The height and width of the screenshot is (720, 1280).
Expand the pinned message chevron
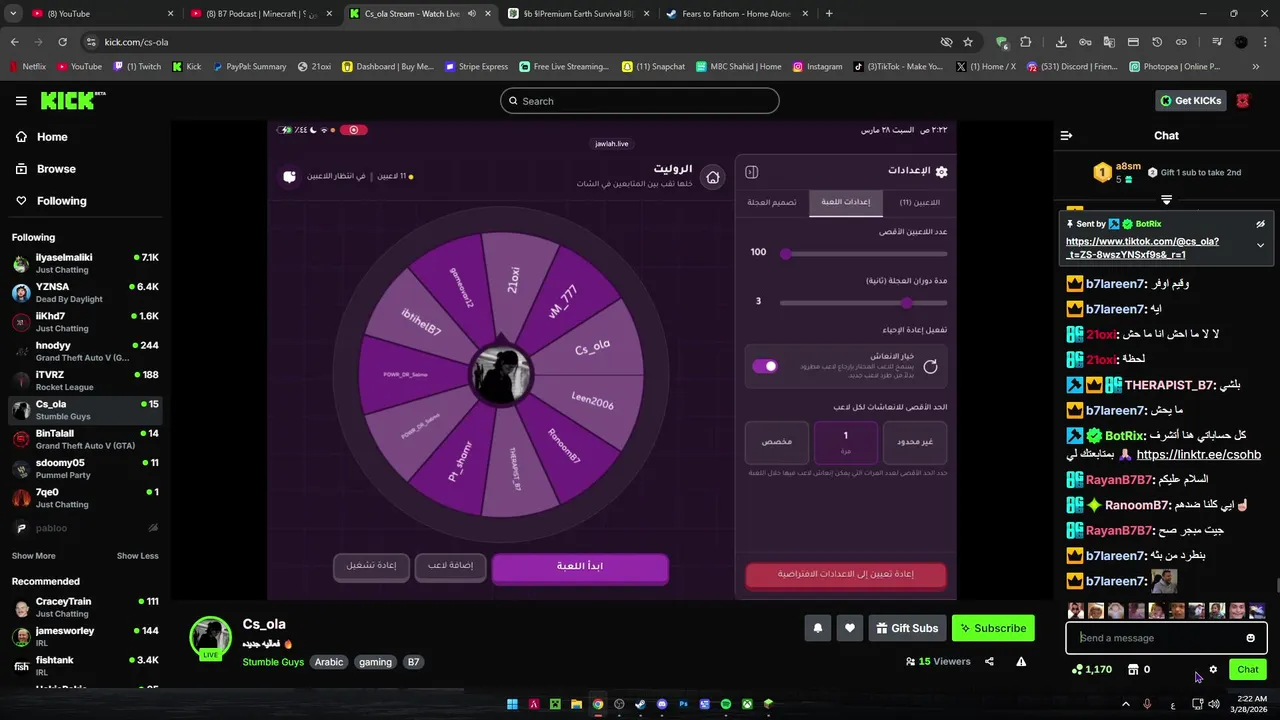coord(1260,245)
